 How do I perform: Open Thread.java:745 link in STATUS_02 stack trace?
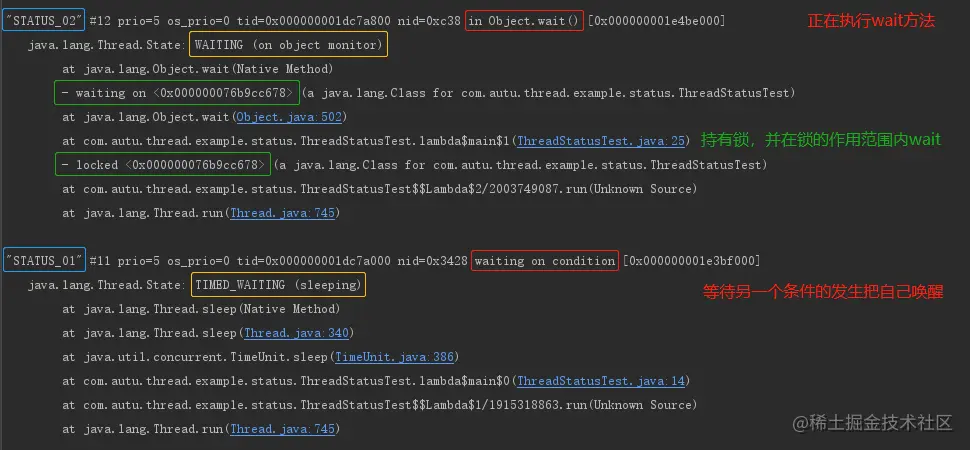(282, 213)
